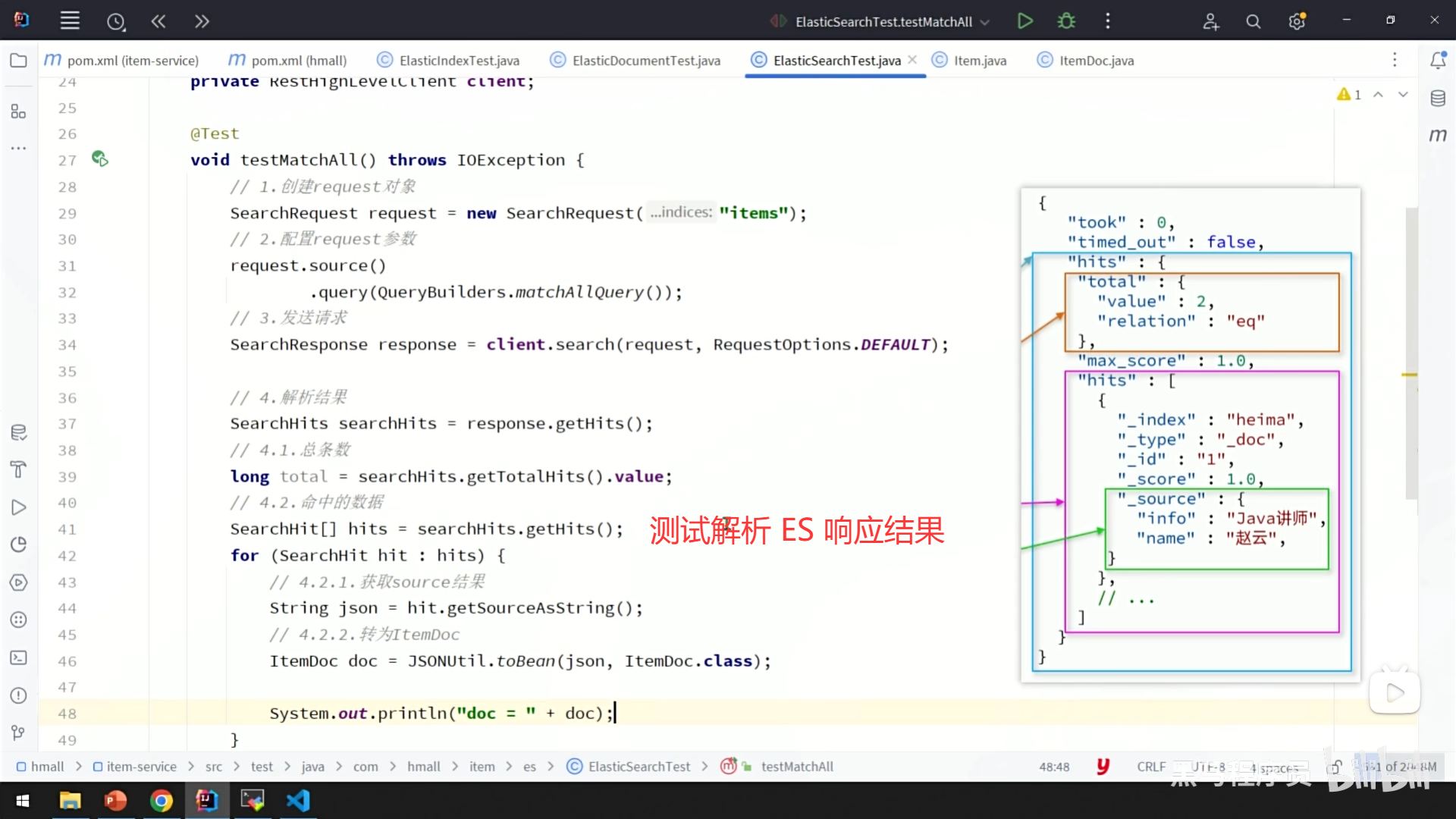Open the Project tool window folder icon

click(x=18, y=61)
